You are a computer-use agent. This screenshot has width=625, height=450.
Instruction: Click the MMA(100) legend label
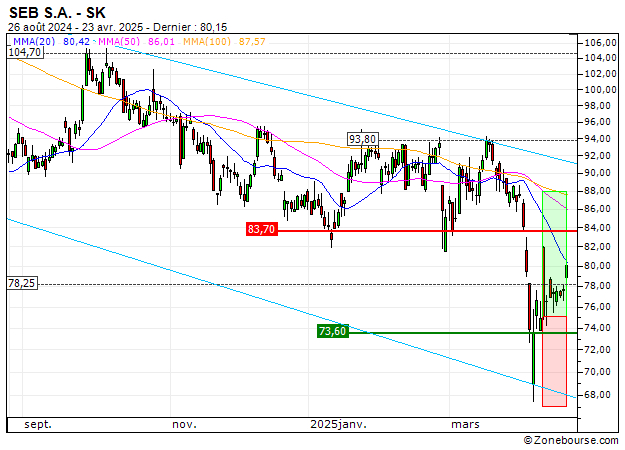[x=207, y=41]
